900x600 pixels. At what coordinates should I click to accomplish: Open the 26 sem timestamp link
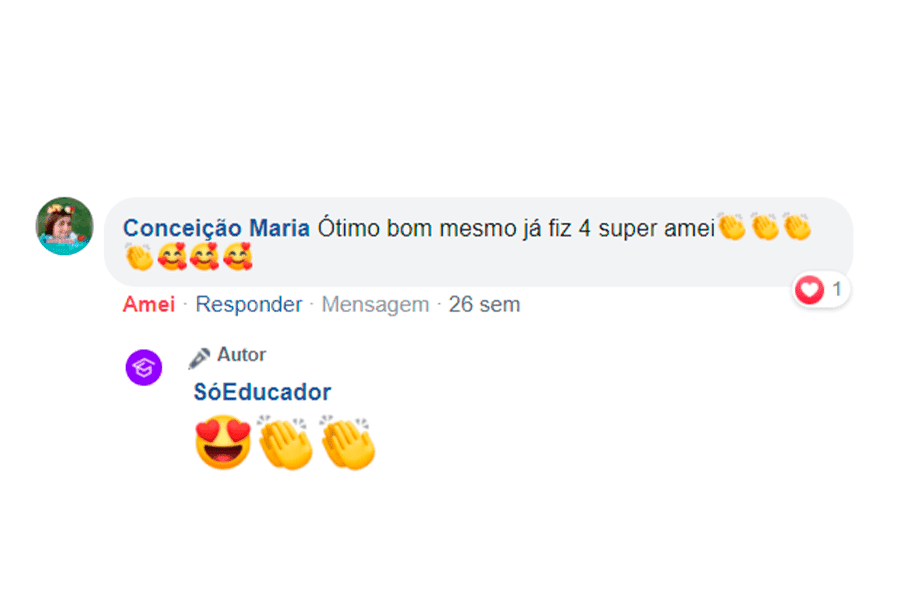click(484, 304)
